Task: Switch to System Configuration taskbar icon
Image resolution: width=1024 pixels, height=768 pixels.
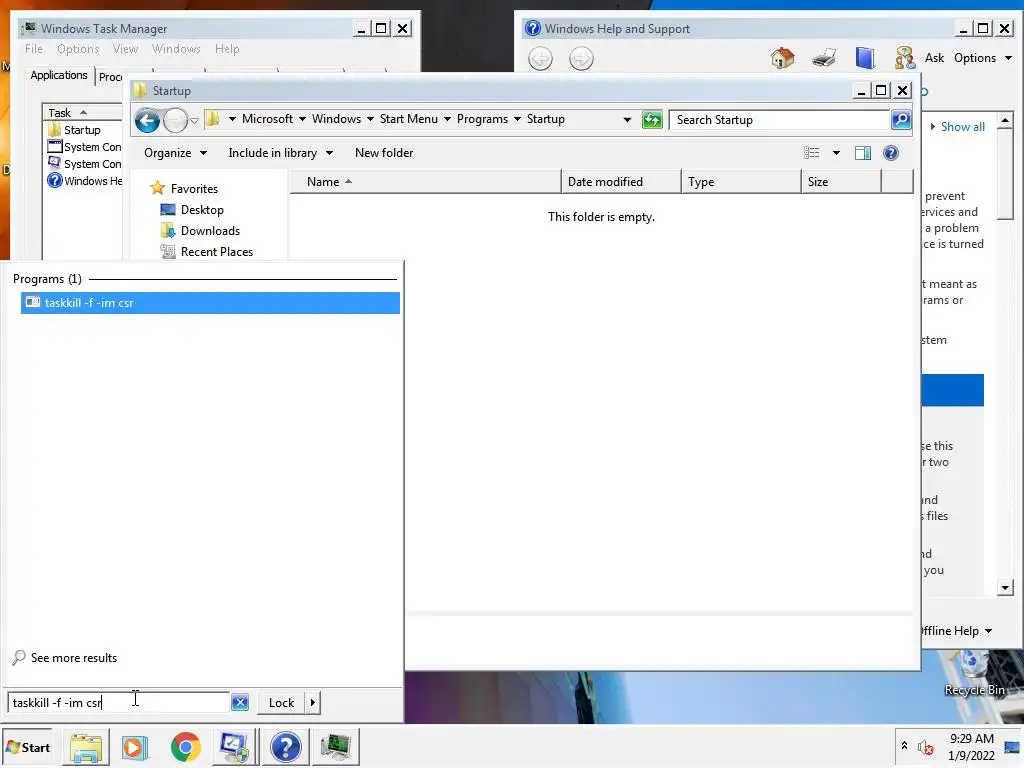Action: tap(234, 747)
